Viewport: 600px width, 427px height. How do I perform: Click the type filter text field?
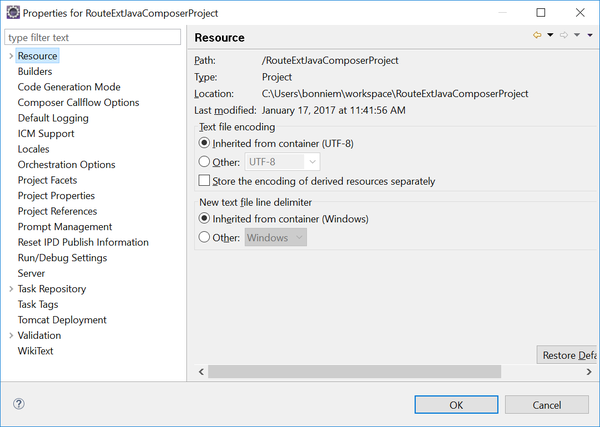tap(93, 37)
